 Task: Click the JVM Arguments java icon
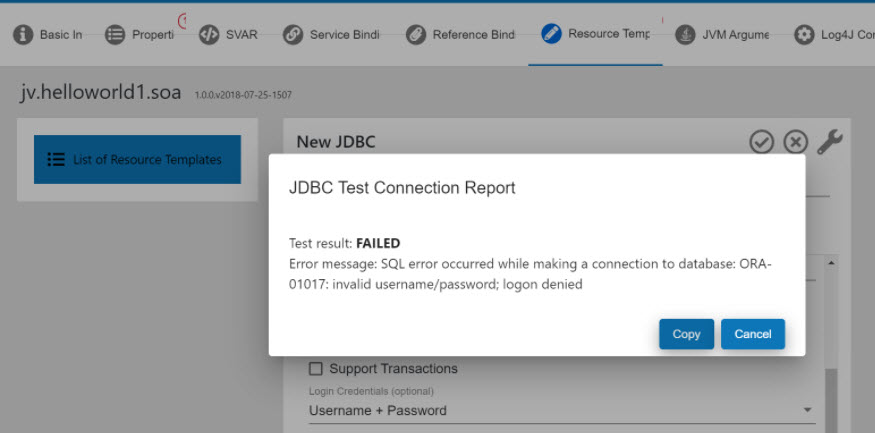coord(685,34)
